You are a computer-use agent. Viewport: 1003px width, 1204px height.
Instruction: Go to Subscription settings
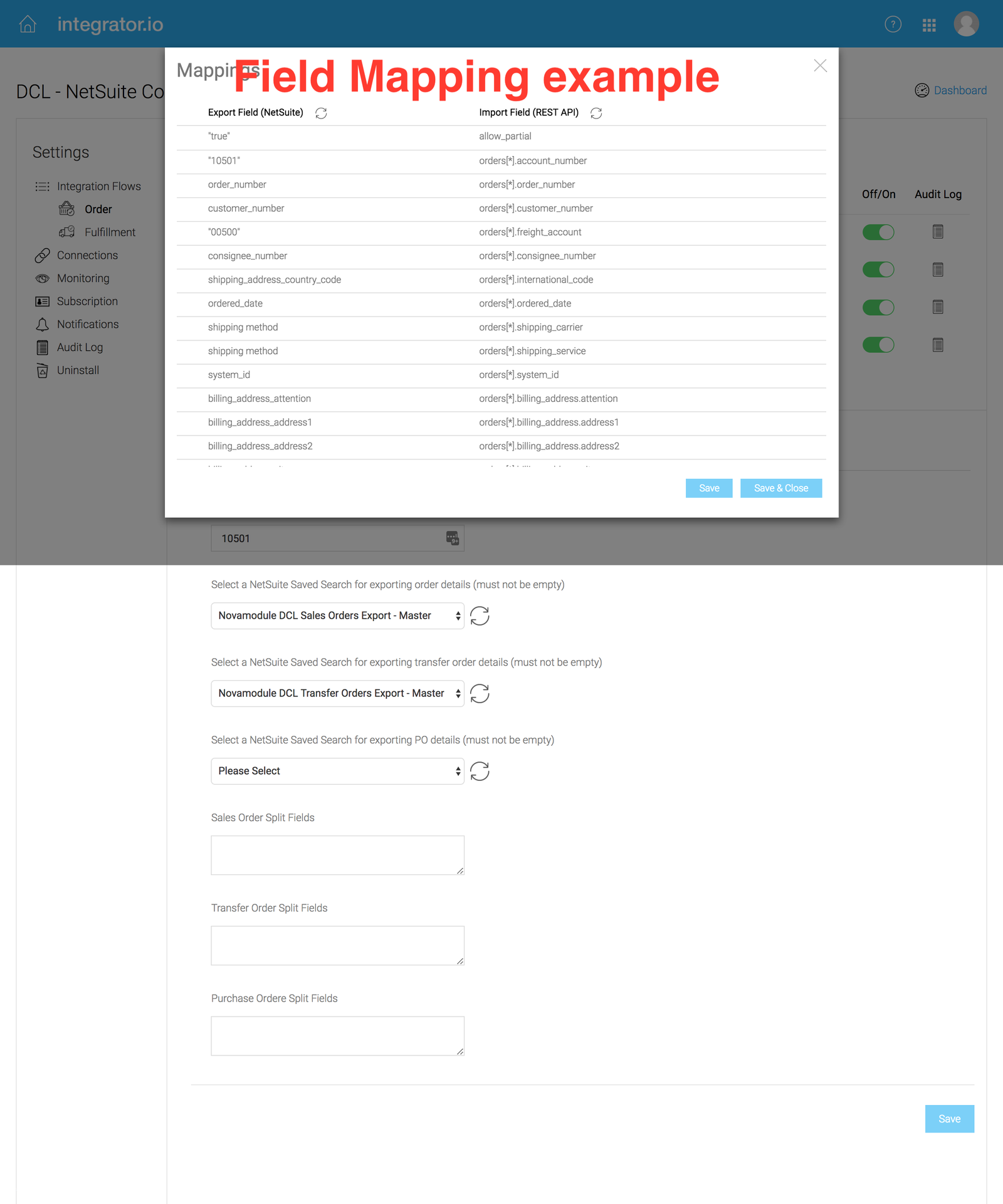pyautogui.click(x=87, y=301)
